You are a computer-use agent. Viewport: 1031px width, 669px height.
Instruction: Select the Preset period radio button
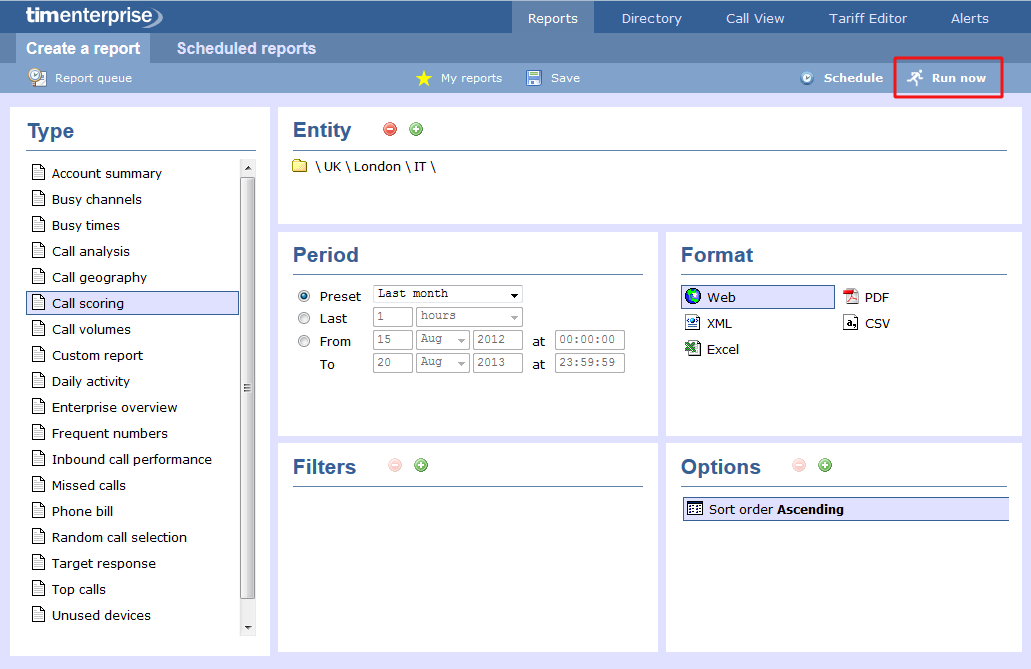coord(304,296)
